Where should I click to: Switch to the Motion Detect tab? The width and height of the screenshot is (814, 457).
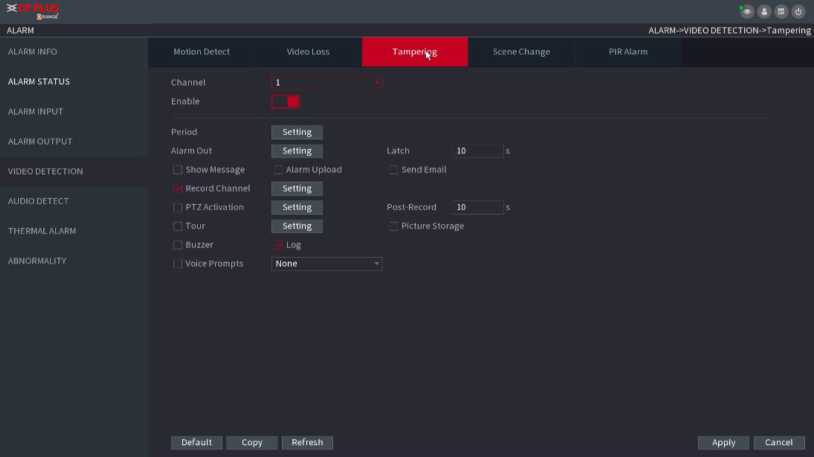click(x=201, y=52)
